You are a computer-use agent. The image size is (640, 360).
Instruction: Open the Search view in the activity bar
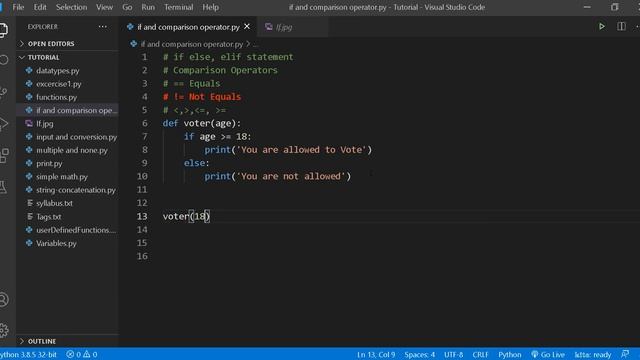point(4,60)
